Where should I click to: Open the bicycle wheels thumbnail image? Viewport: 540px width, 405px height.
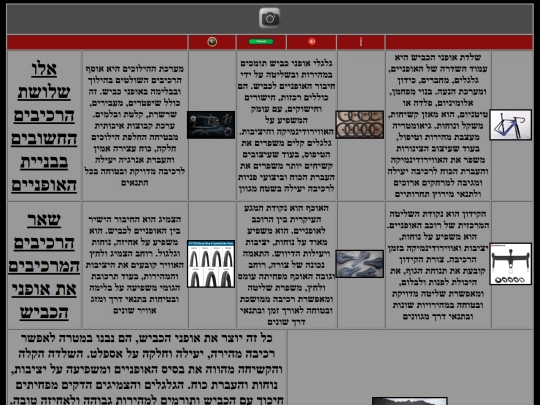(x=360, y=125)
